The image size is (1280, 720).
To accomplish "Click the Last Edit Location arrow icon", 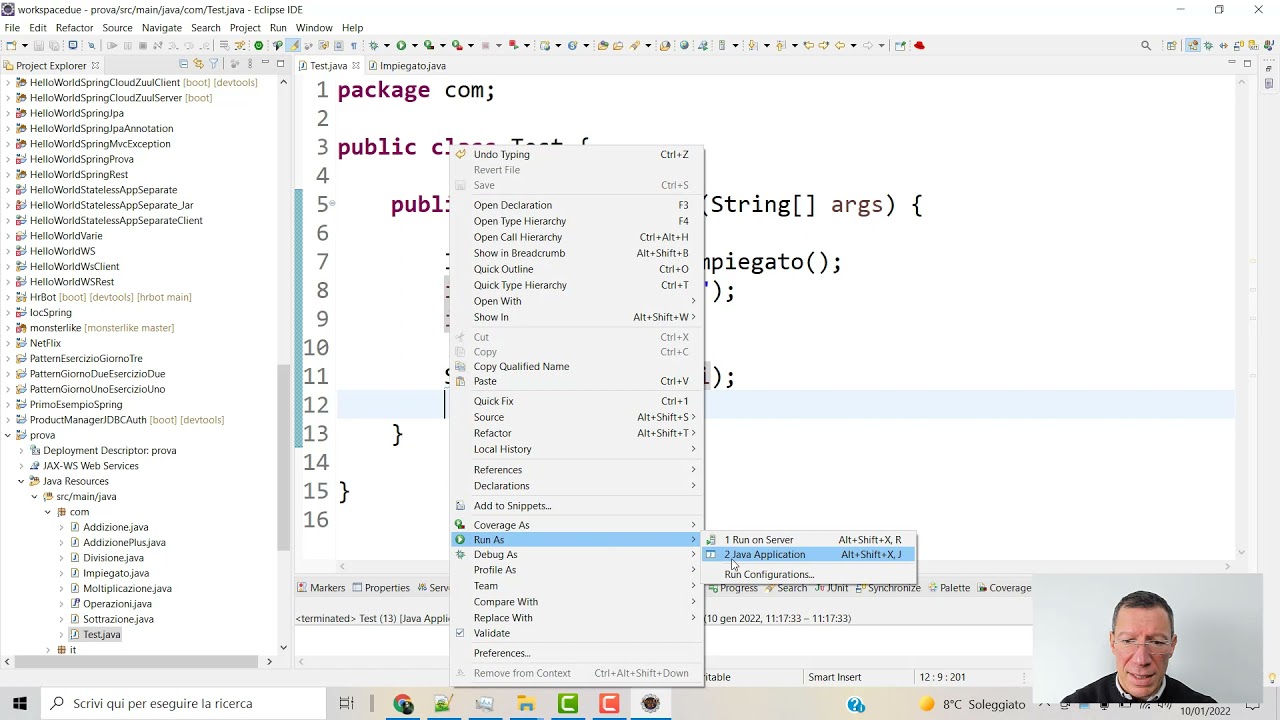I will (808, 45).
